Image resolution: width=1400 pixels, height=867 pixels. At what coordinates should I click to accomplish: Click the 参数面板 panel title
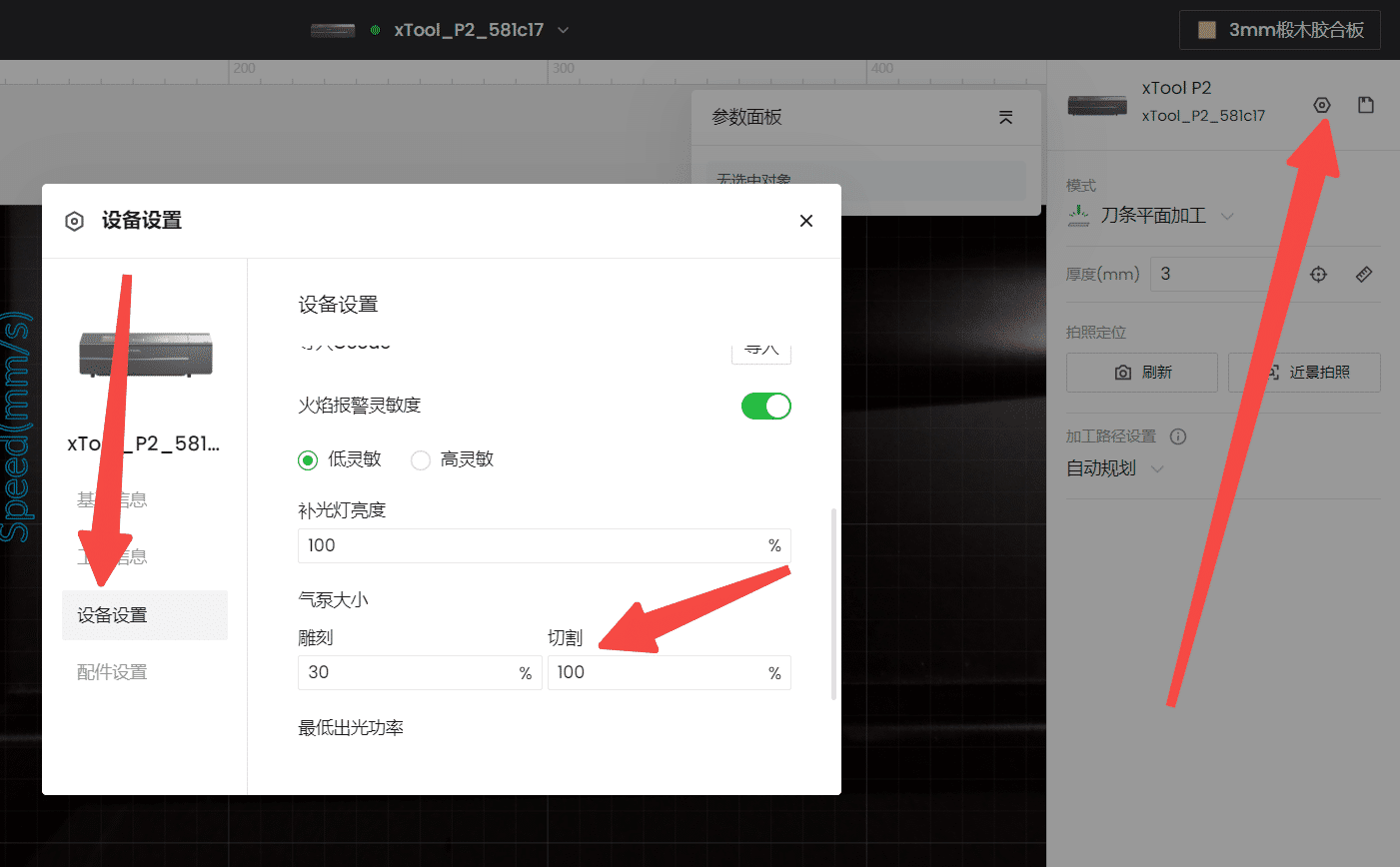click(746, 117)
